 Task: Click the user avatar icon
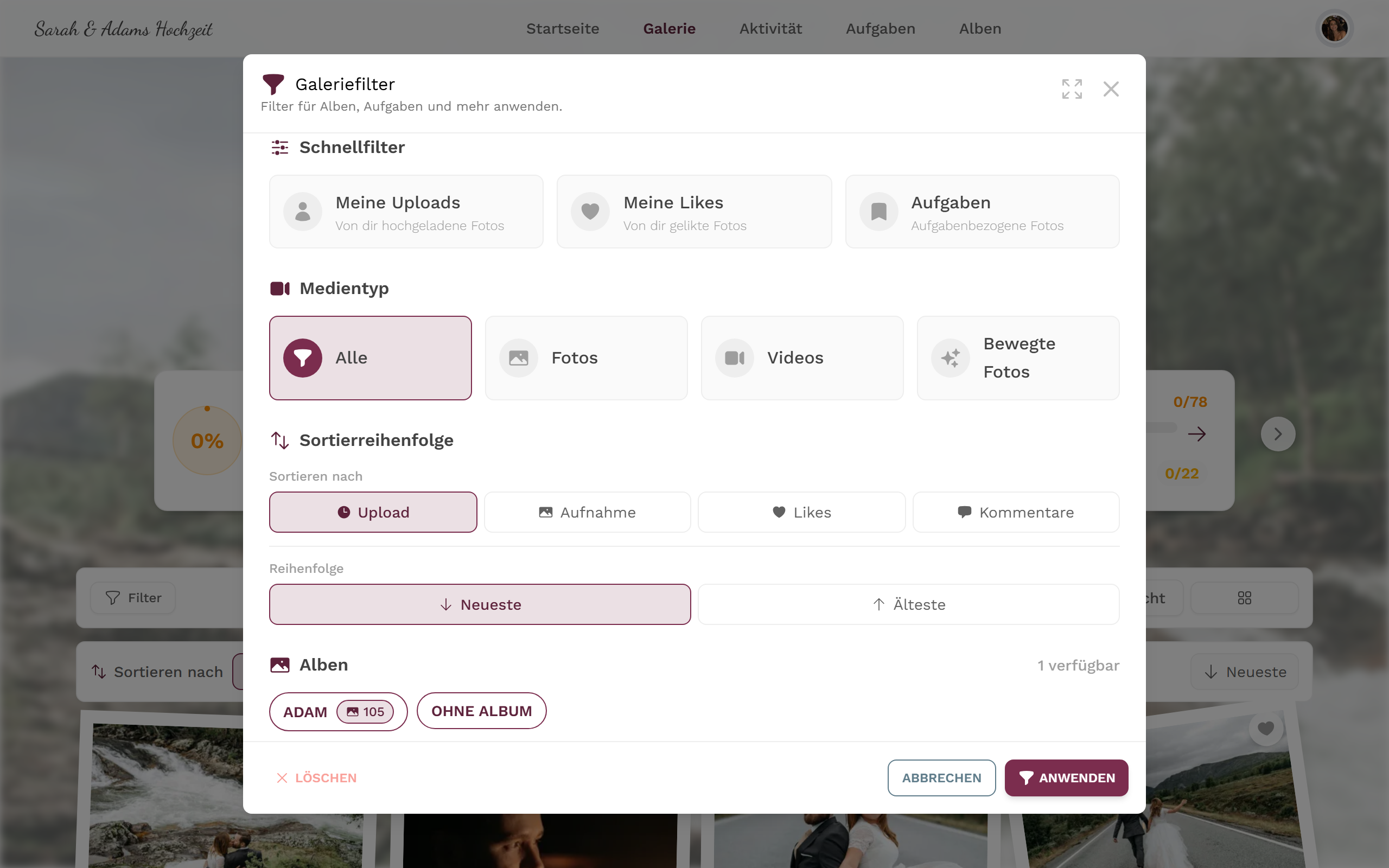(1334, 28)
